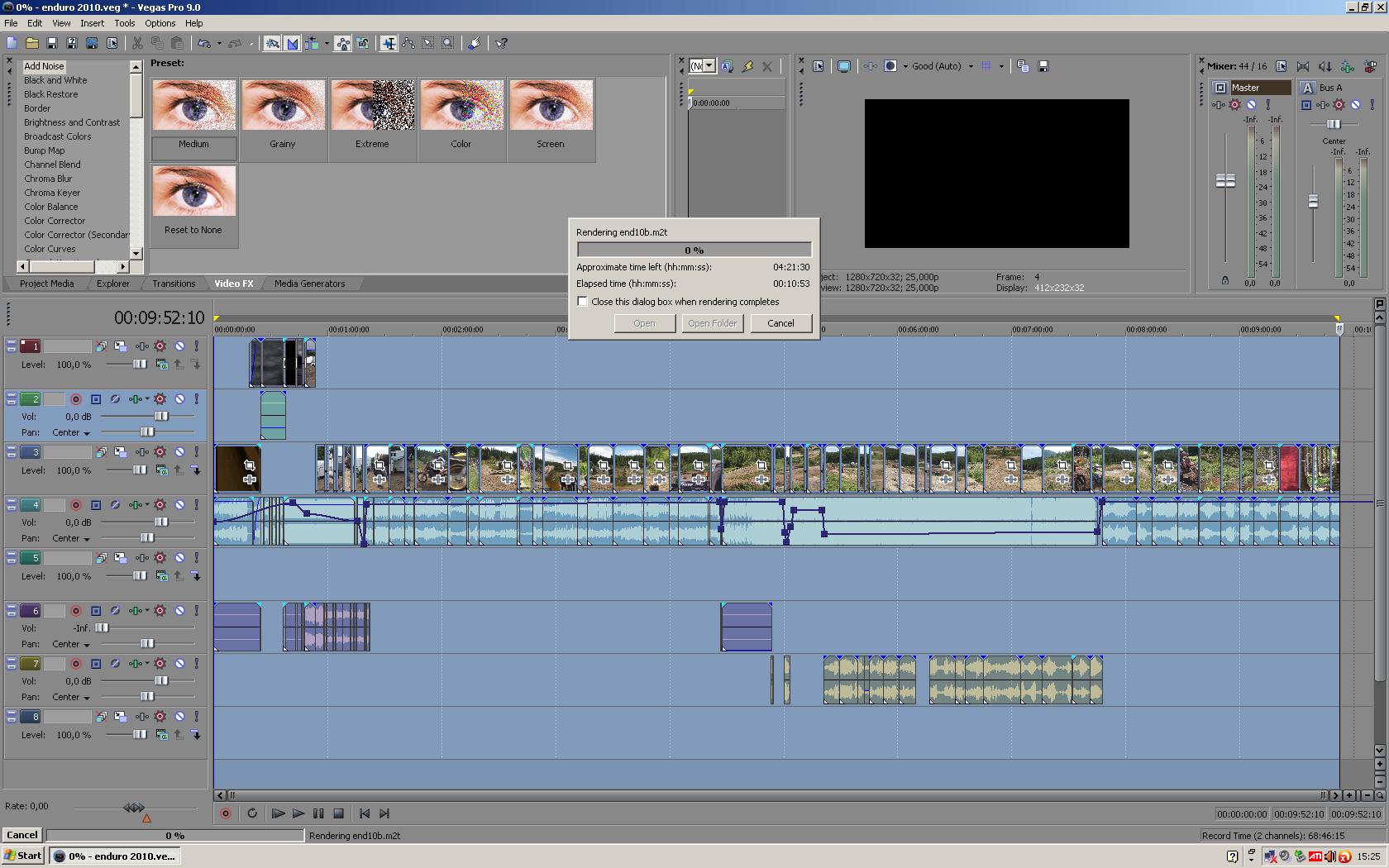Expand the undo history dropdown arrow

coord(218,43)
